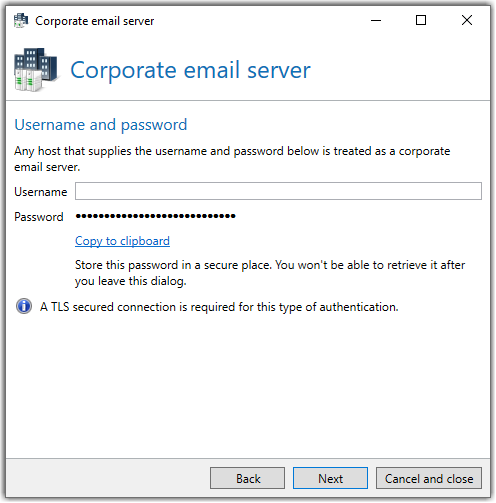Click the Password label
The image size is (496, 503).
tap(39, 217)
